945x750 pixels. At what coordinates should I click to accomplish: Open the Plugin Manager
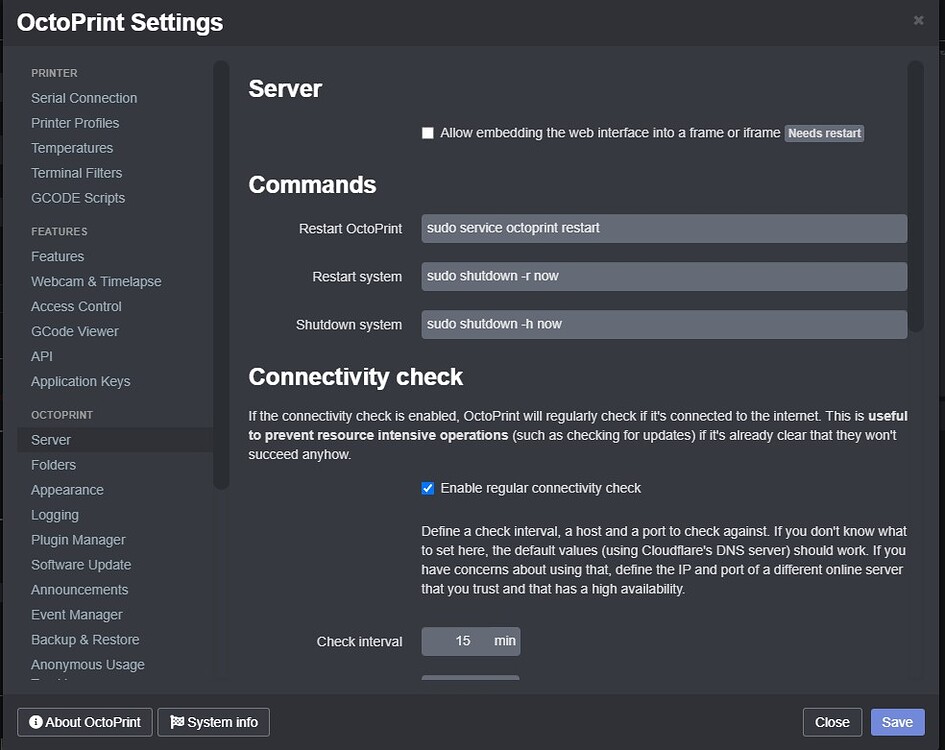tap(78, 539)
